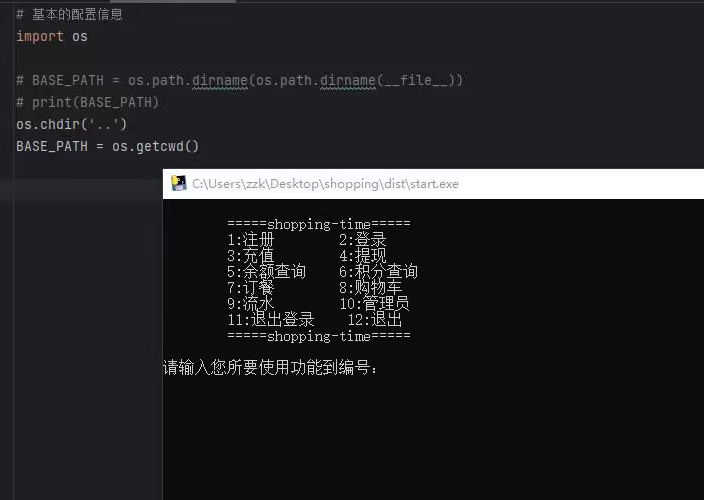Click the top '=====shopping-time=====' header line

[x=318, y=224]
